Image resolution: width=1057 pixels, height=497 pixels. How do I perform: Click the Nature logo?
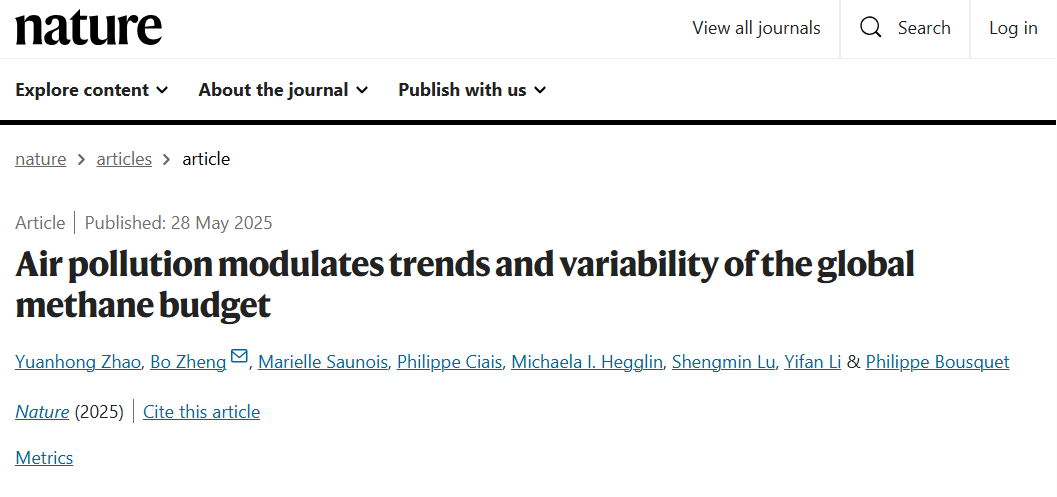(x=88, y=28)
